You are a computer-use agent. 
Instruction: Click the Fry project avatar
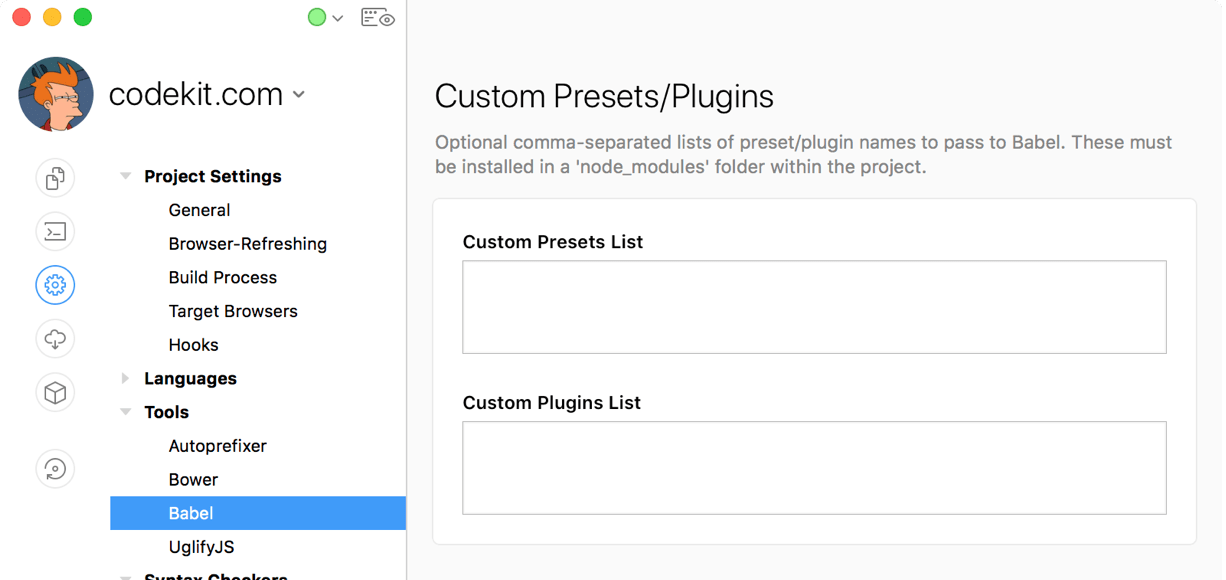point(56,94)
